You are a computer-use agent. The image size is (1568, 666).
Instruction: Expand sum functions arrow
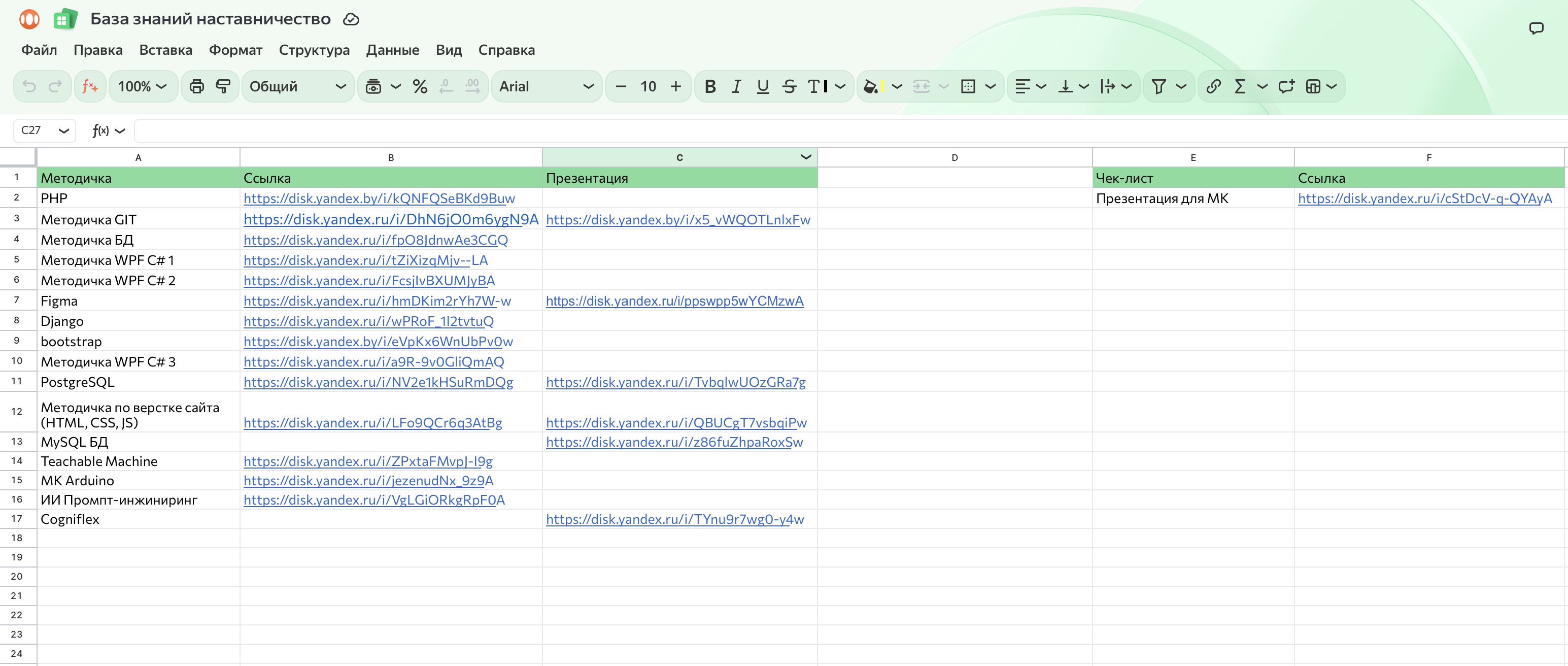point(1263,86)
